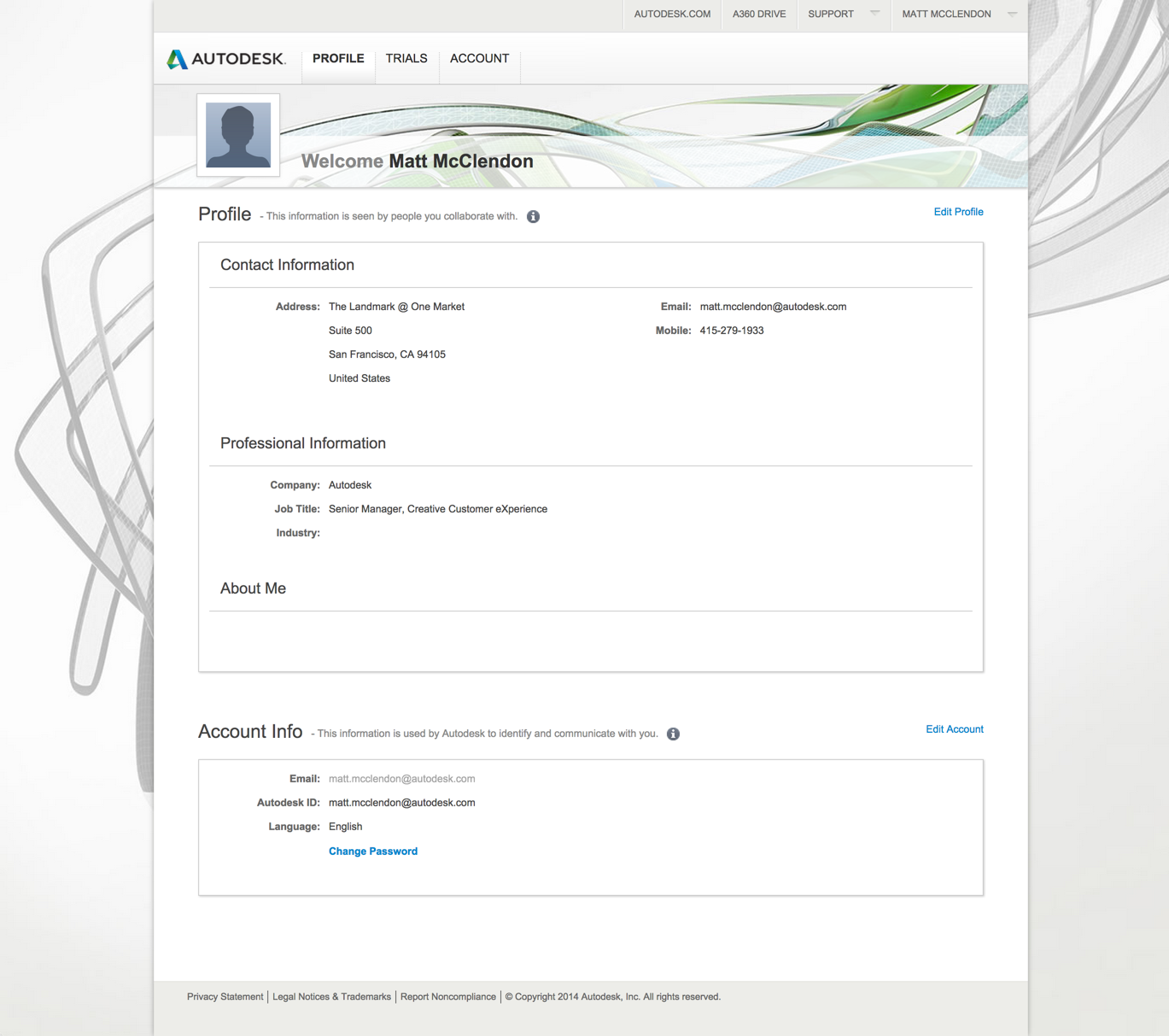Open the A360 Drive link
Viewport: 1169px width, 1036px height.
(759, 15)
